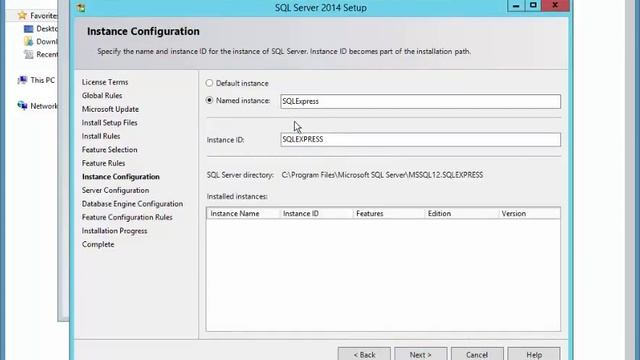Click the SQL Server directory path text
640x360 pixels.
coord(382,175)
